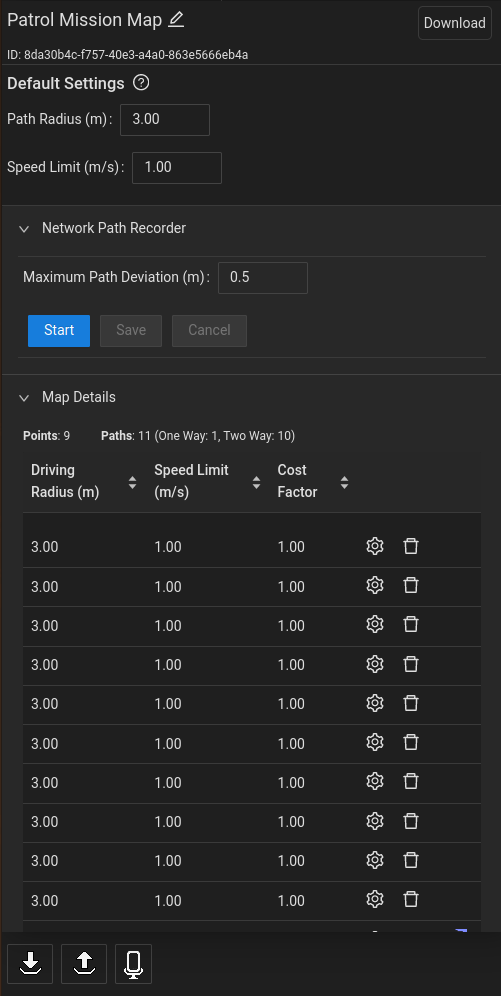Screen dimensions: 501x996
Task: Sort by Driving Radius column
Action: [x=132, y=483]
